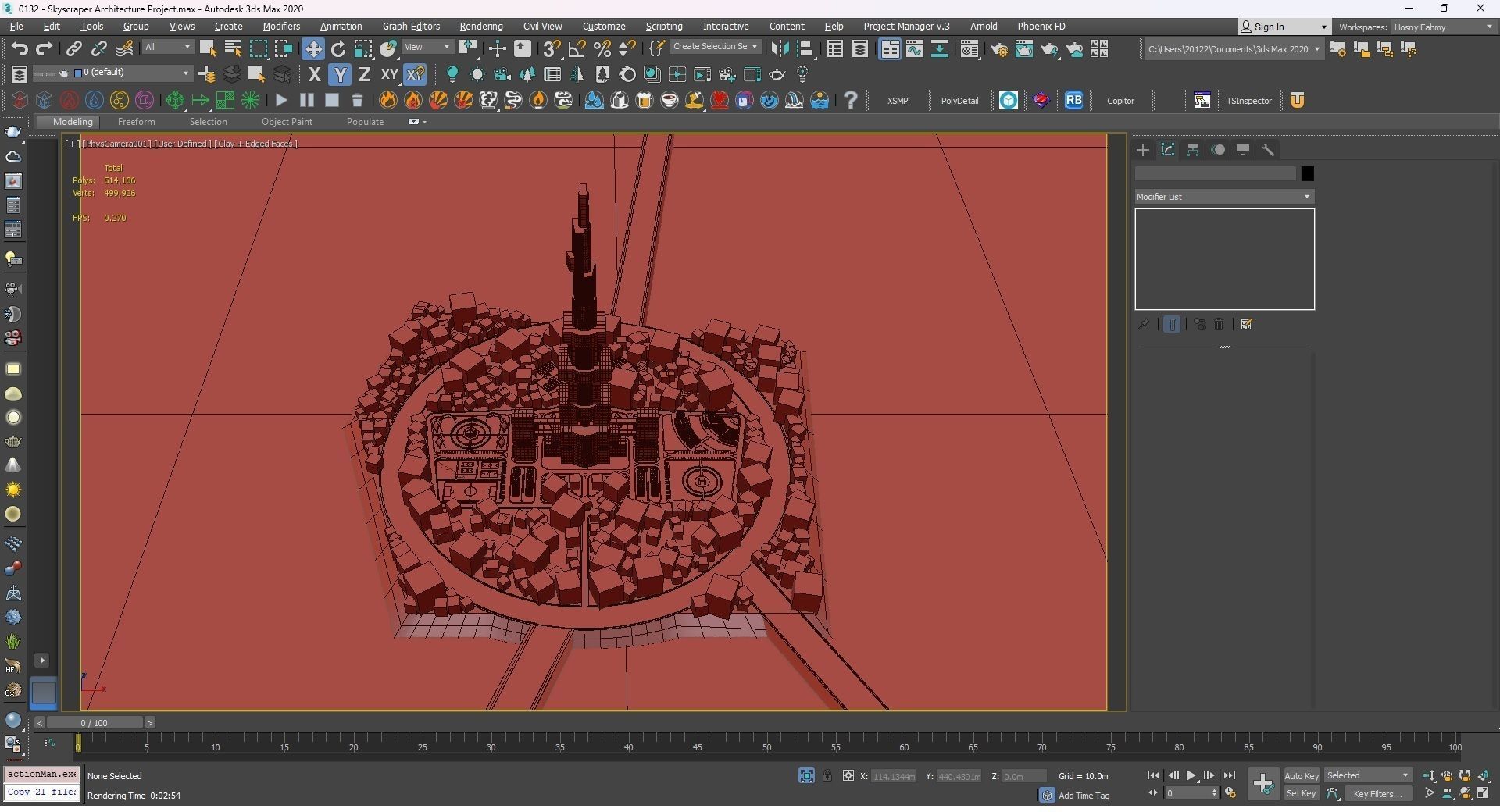Viewport: 1500px width, 812px height.
Task: Activate Select and Scale tool
Action: tap(363, 49)
